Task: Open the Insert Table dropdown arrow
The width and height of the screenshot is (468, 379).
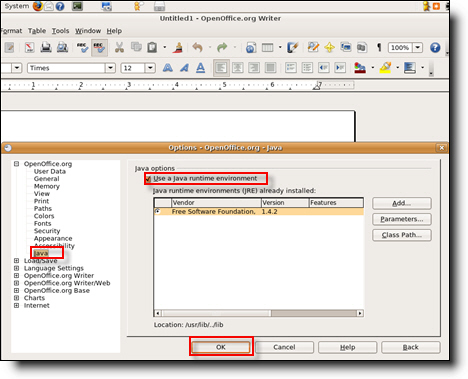Action: pos(280,48)
